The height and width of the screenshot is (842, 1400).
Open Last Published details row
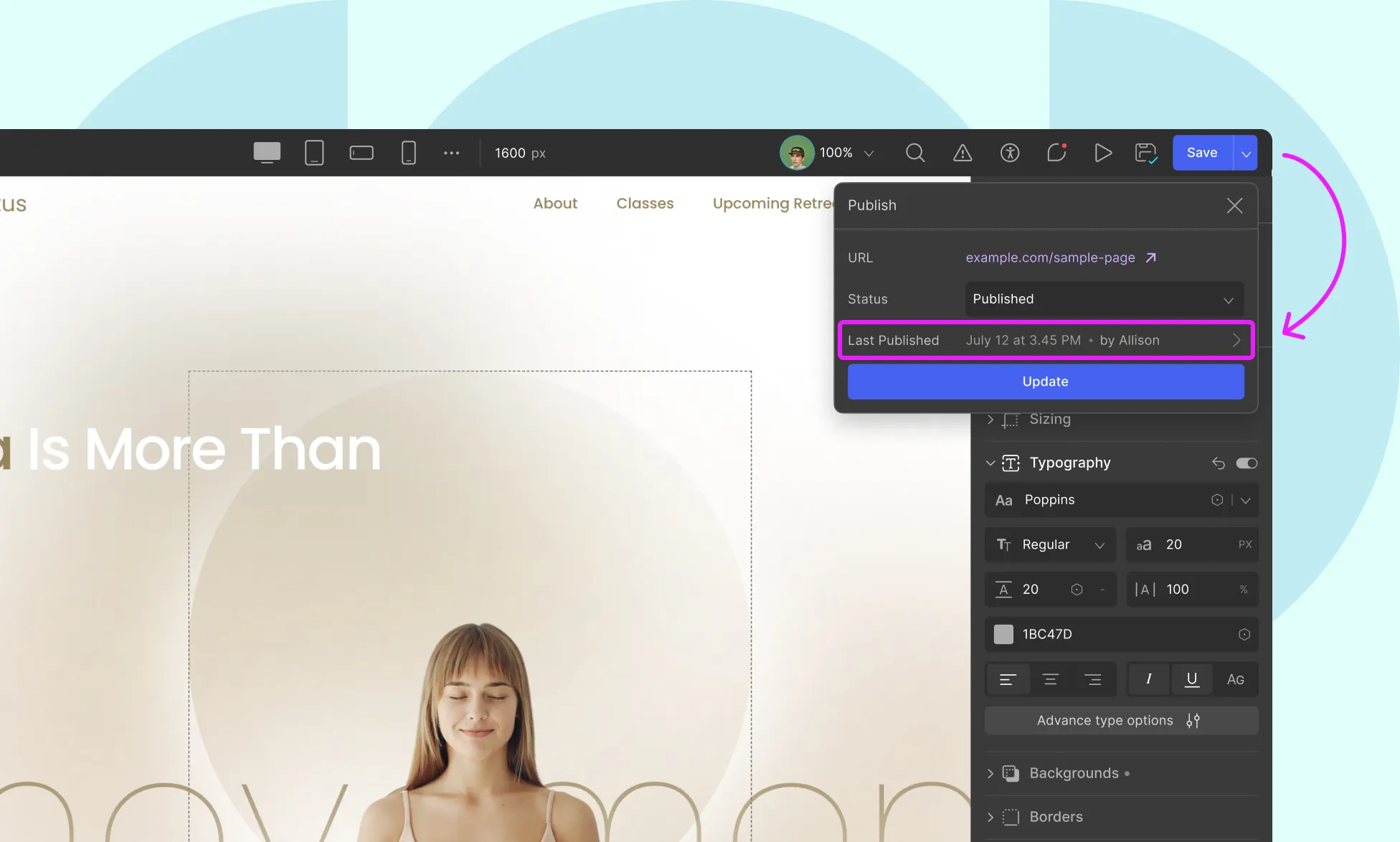click(x=1045, y=340)
